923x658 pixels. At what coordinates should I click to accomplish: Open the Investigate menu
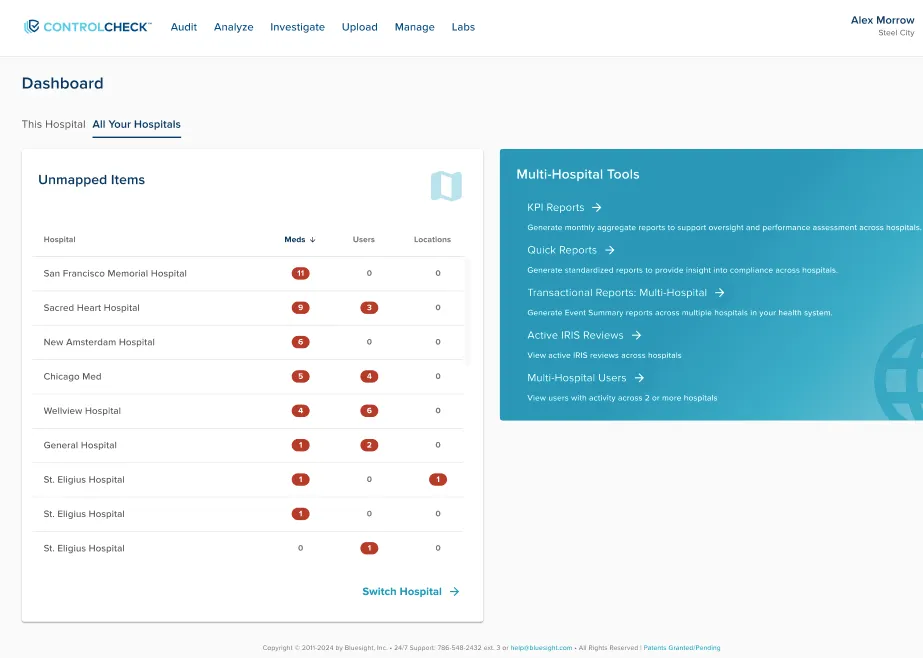(x=297, y=27)
